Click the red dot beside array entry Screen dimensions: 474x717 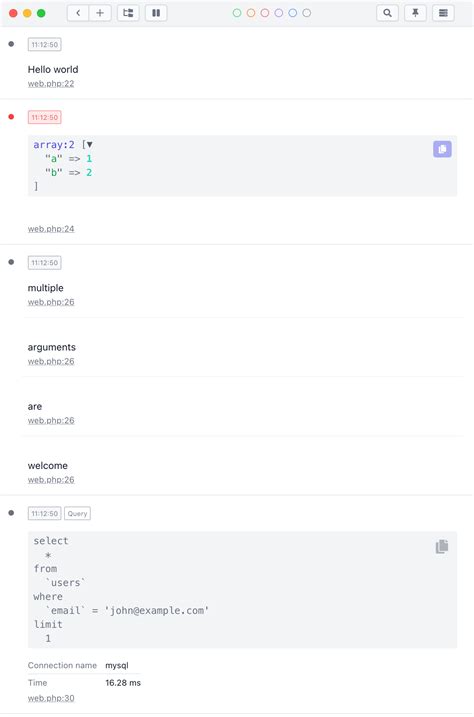click(11, 117)
